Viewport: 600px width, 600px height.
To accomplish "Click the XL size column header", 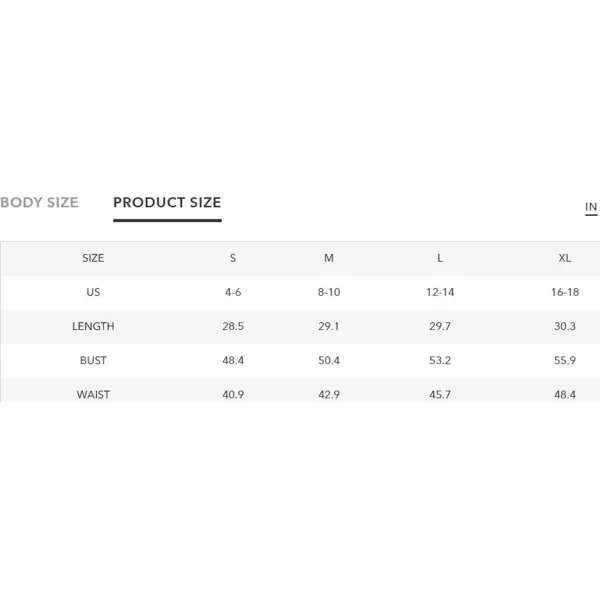I will coord(564,258).
